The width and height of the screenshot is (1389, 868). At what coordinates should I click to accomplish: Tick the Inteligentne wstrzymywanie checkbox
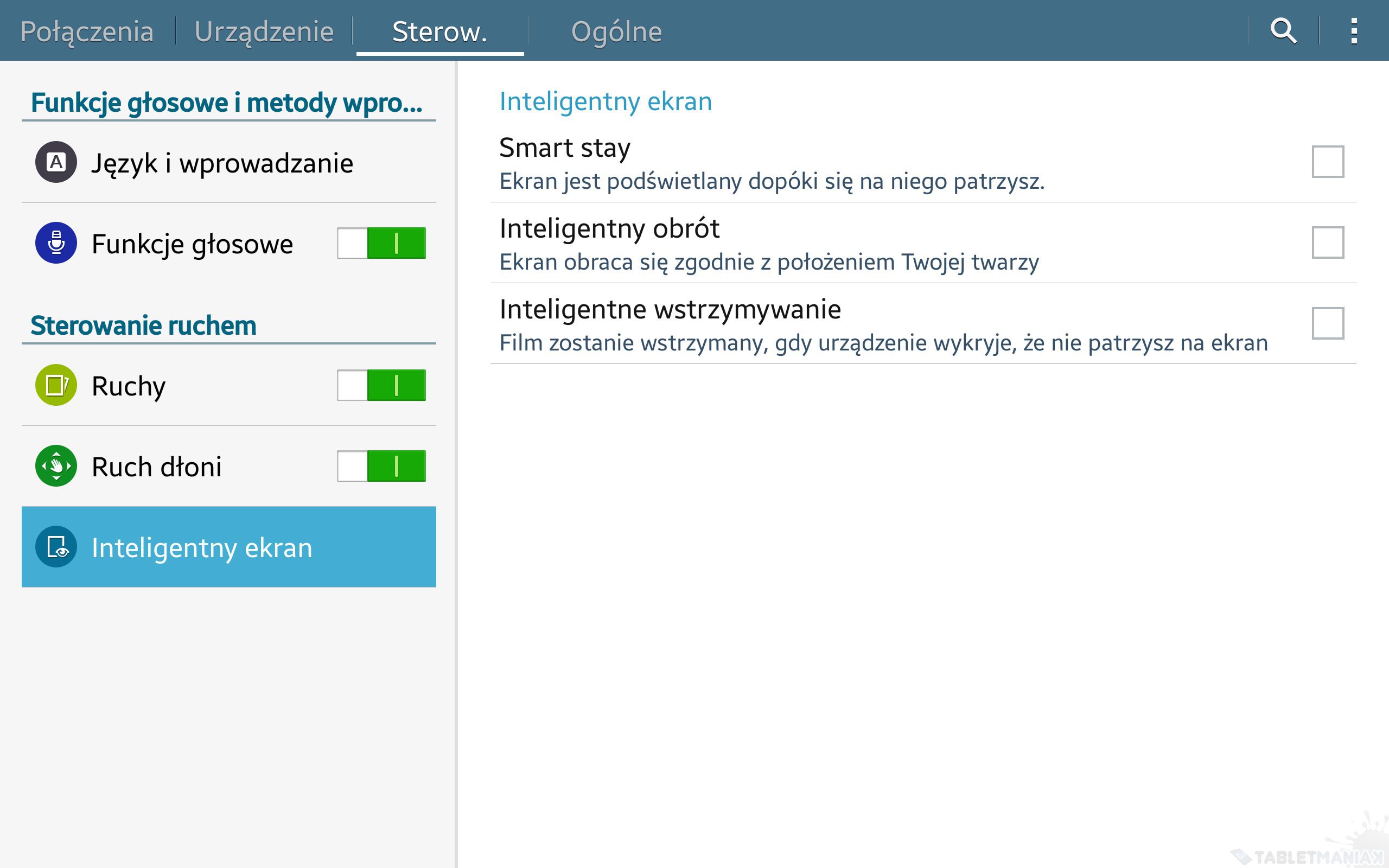pyautogui.click(x=1328, y=323)
